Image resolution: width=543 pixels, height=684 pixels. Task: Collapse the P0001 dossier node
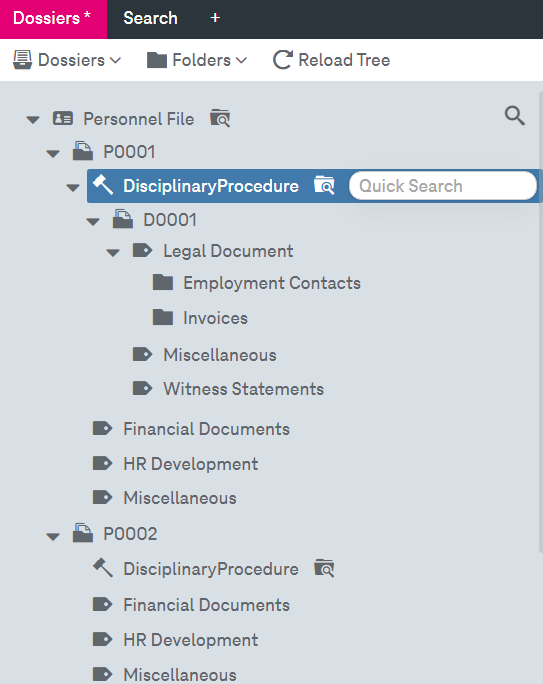53,154
